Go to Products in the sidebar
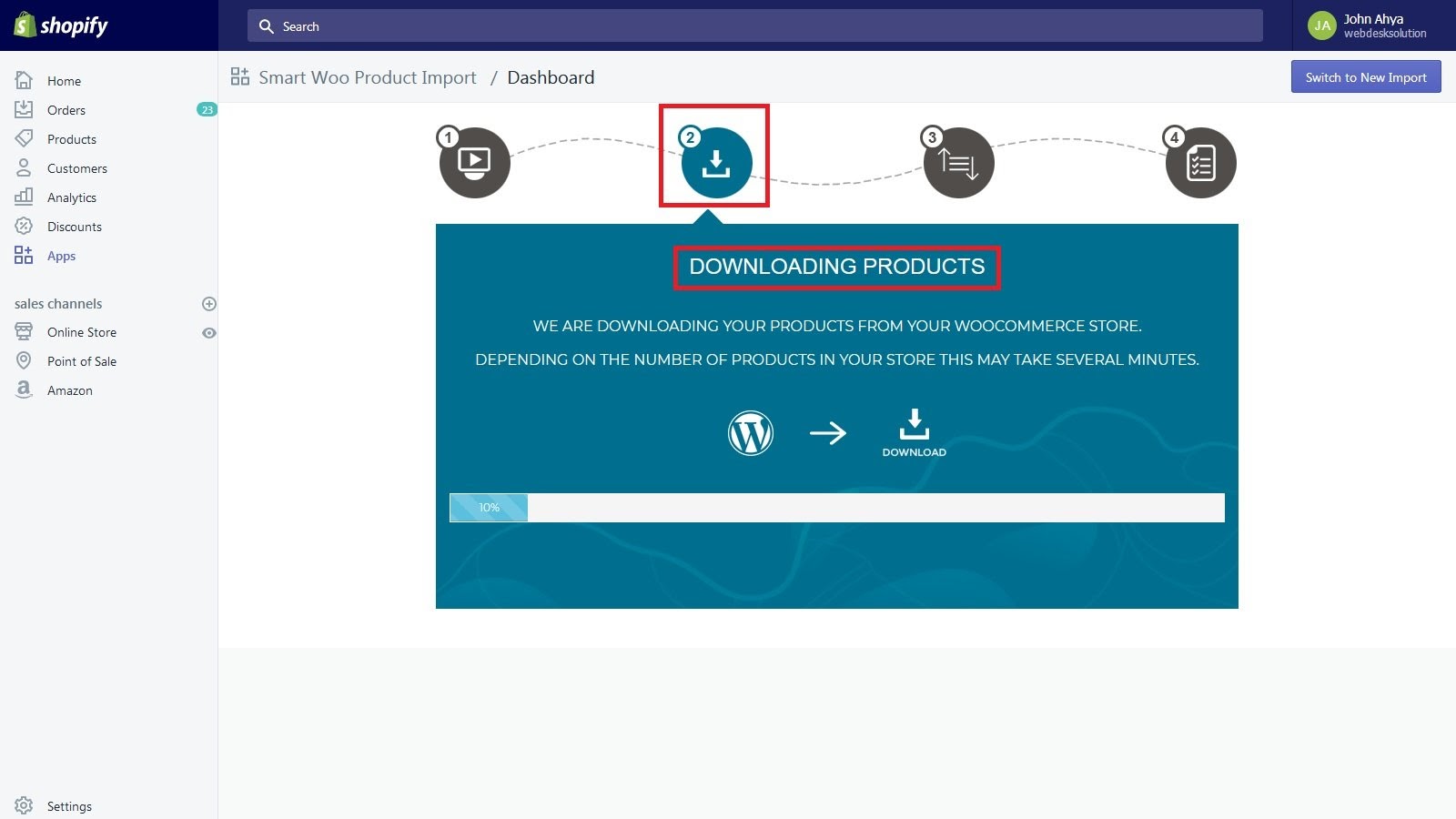 (x=72, y=139)
